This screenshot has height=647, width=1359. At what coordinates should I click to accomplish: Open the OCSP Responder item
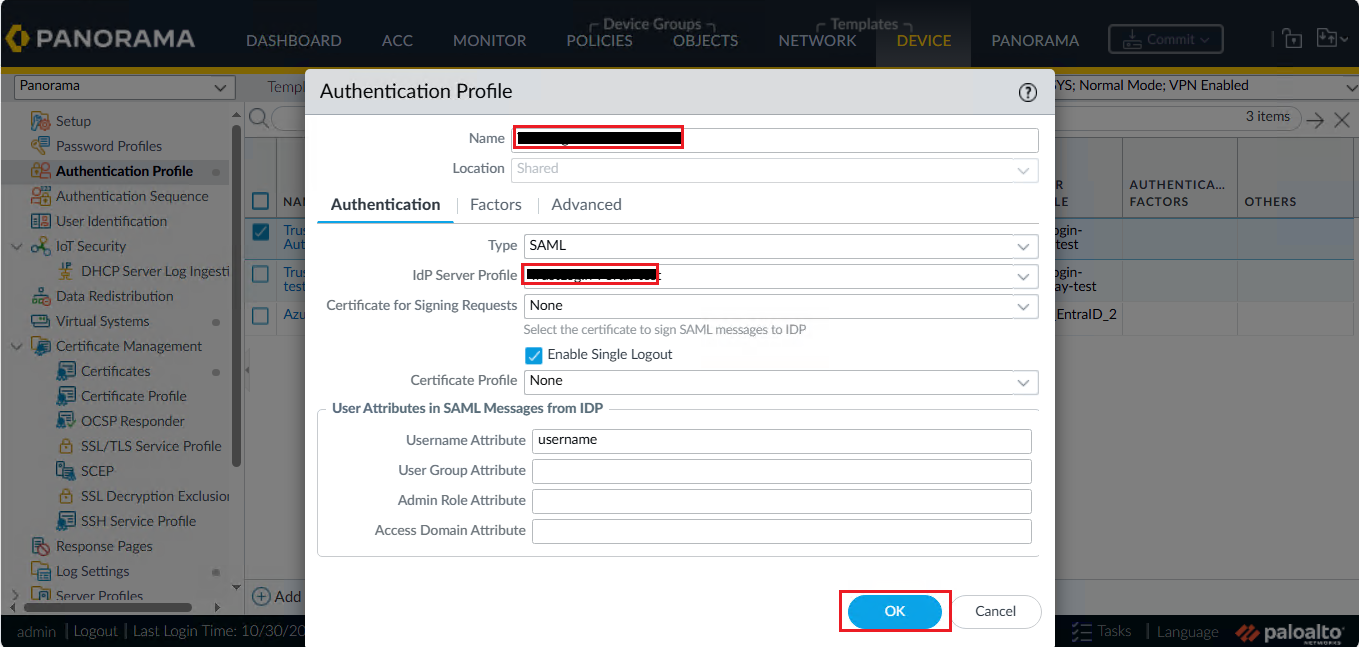point(132,421)
